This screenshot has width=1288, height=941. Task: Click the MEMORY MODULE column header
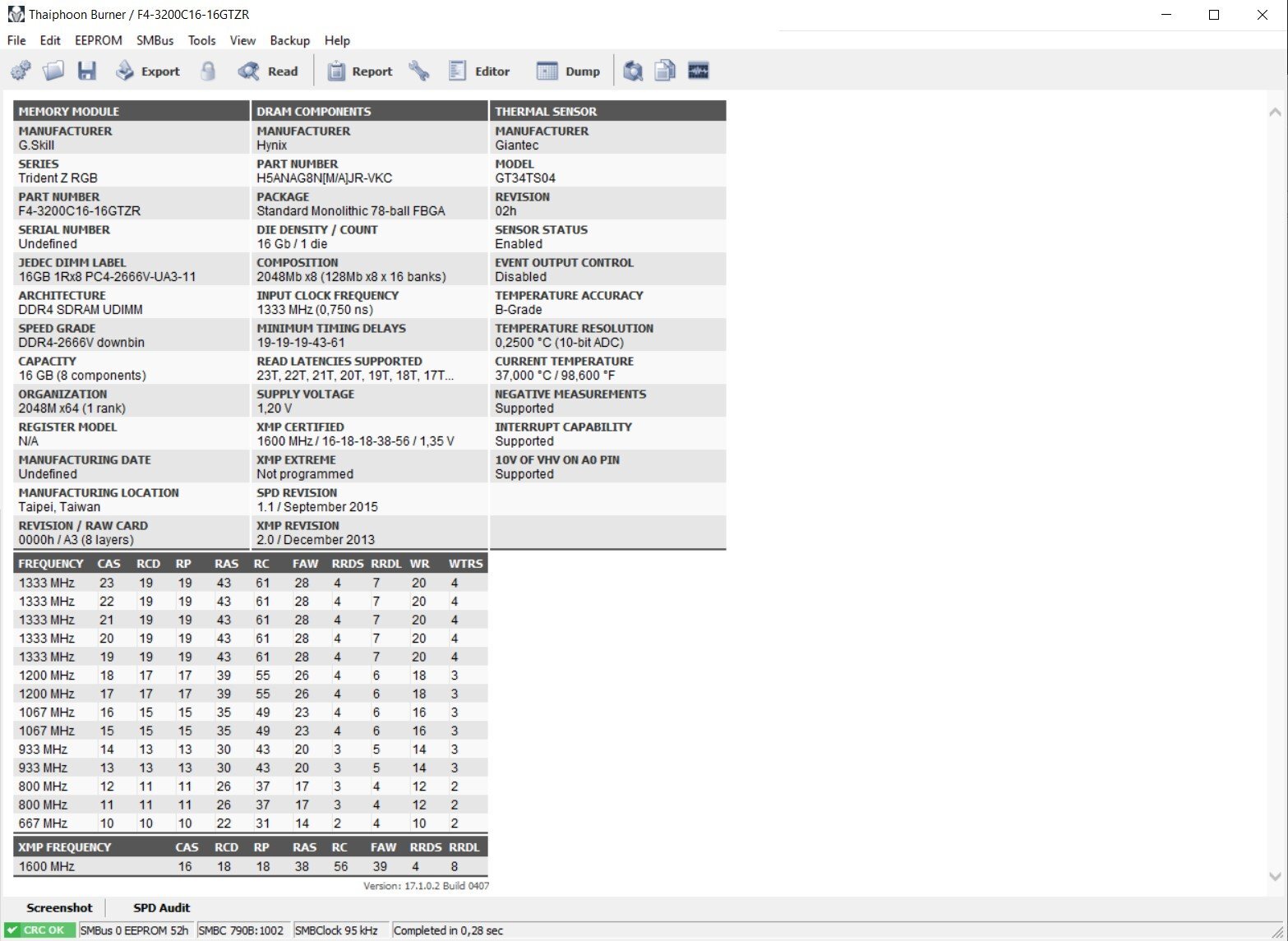click(x=132, y=111)
